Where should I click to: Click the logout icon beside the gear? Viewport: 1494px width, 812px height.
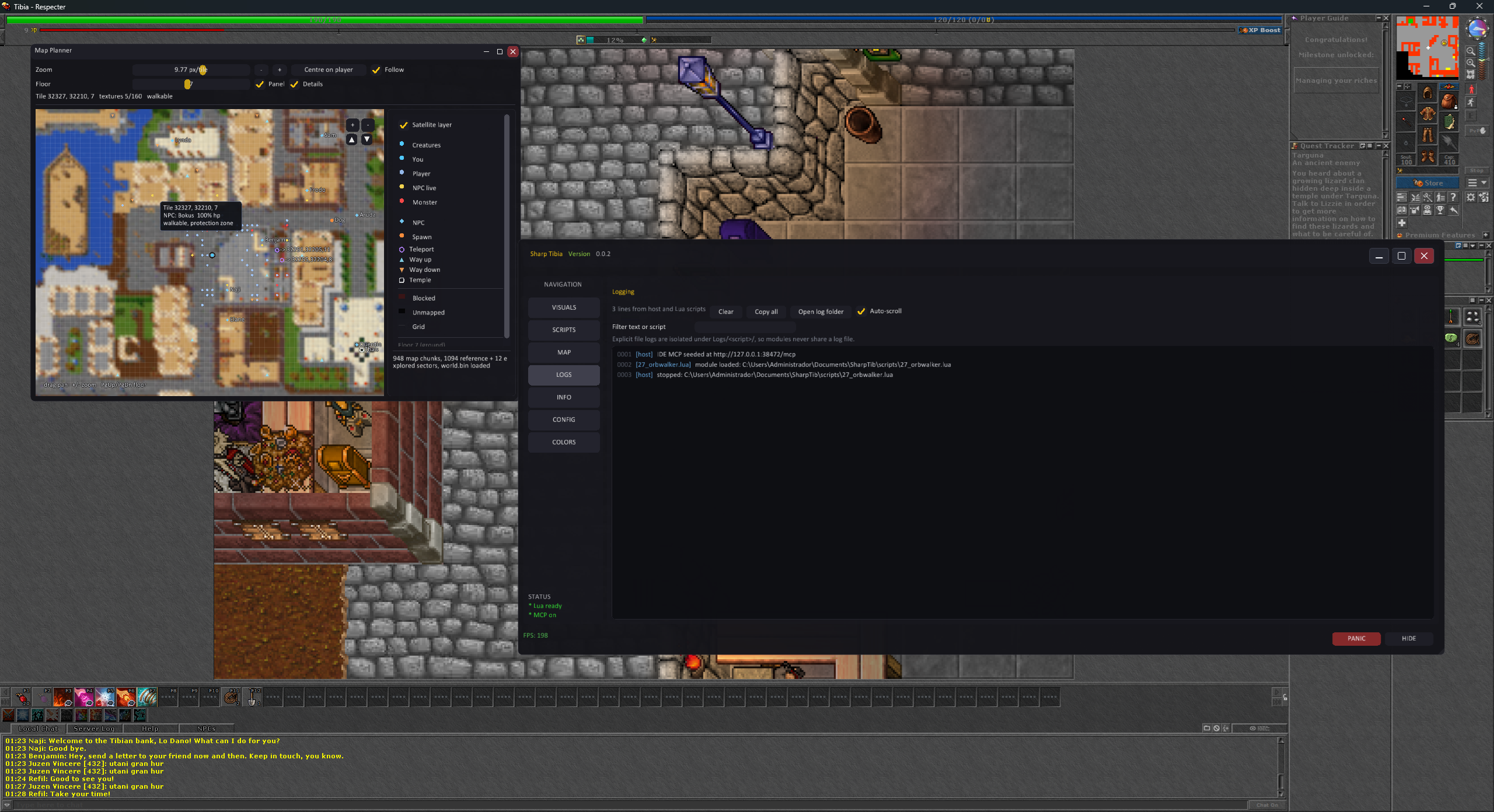(1483, 197)
